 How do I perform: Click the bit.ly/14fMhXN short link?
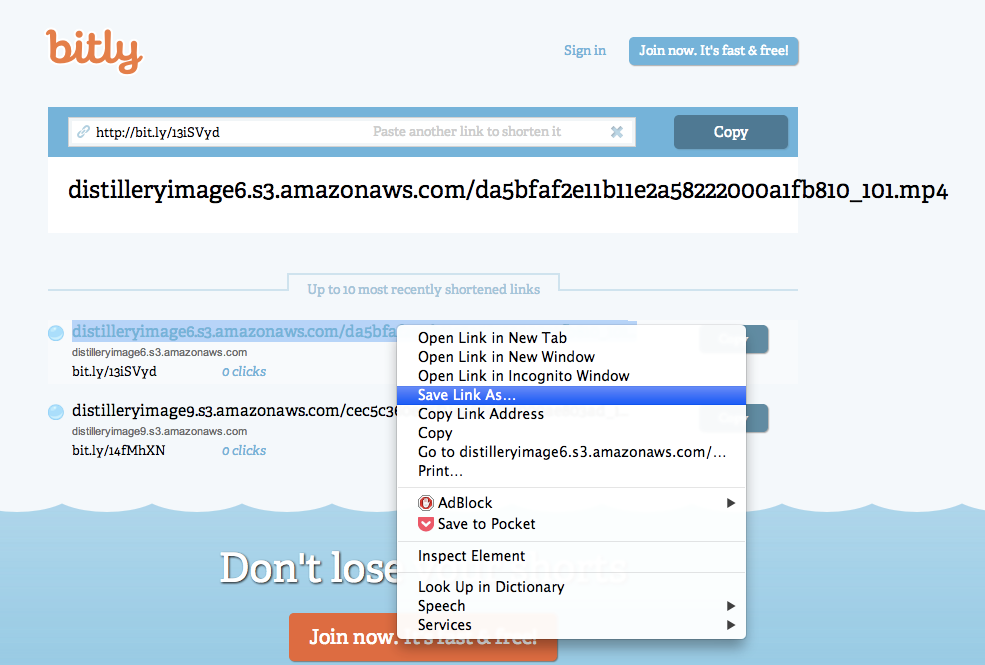[119, 450]
